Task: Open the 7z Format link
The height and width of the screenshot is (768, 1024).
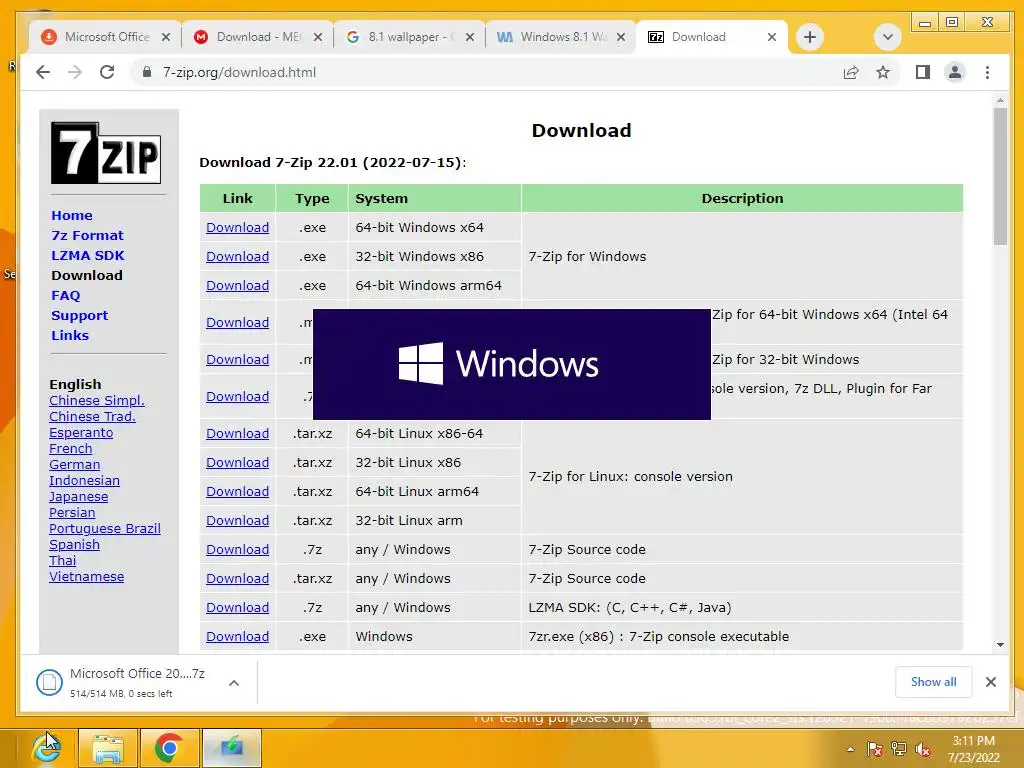Action: point(88,236)
